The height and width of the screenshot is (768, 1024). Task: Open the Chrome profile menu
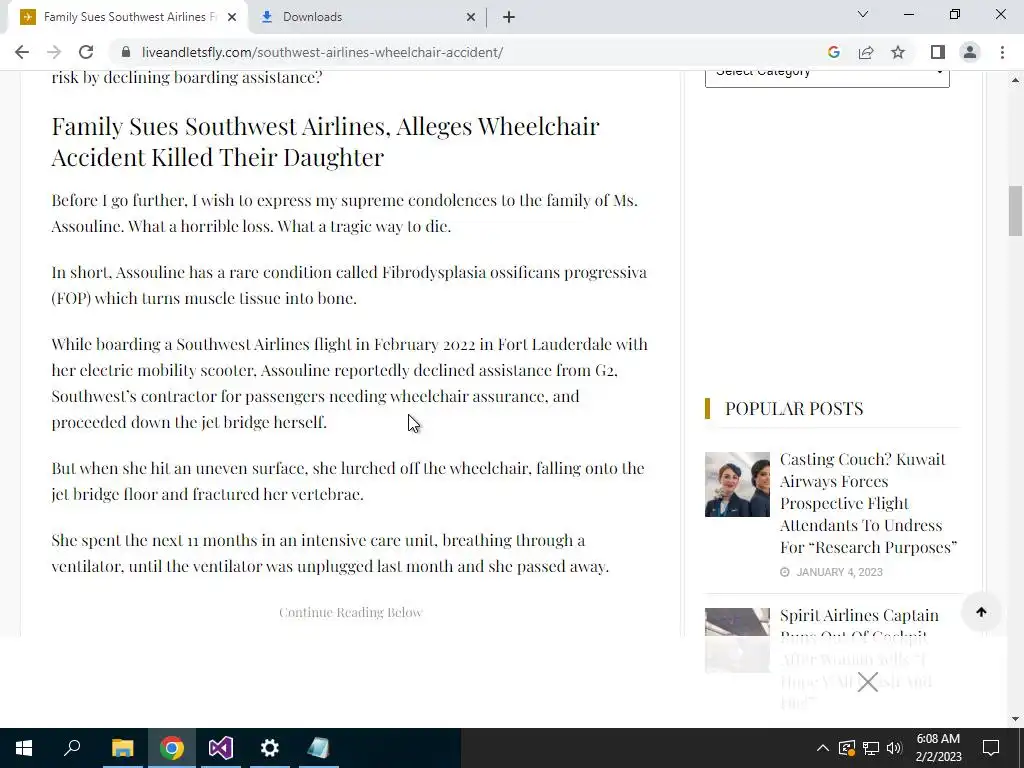pyautogui.click(x=970, y=52)
